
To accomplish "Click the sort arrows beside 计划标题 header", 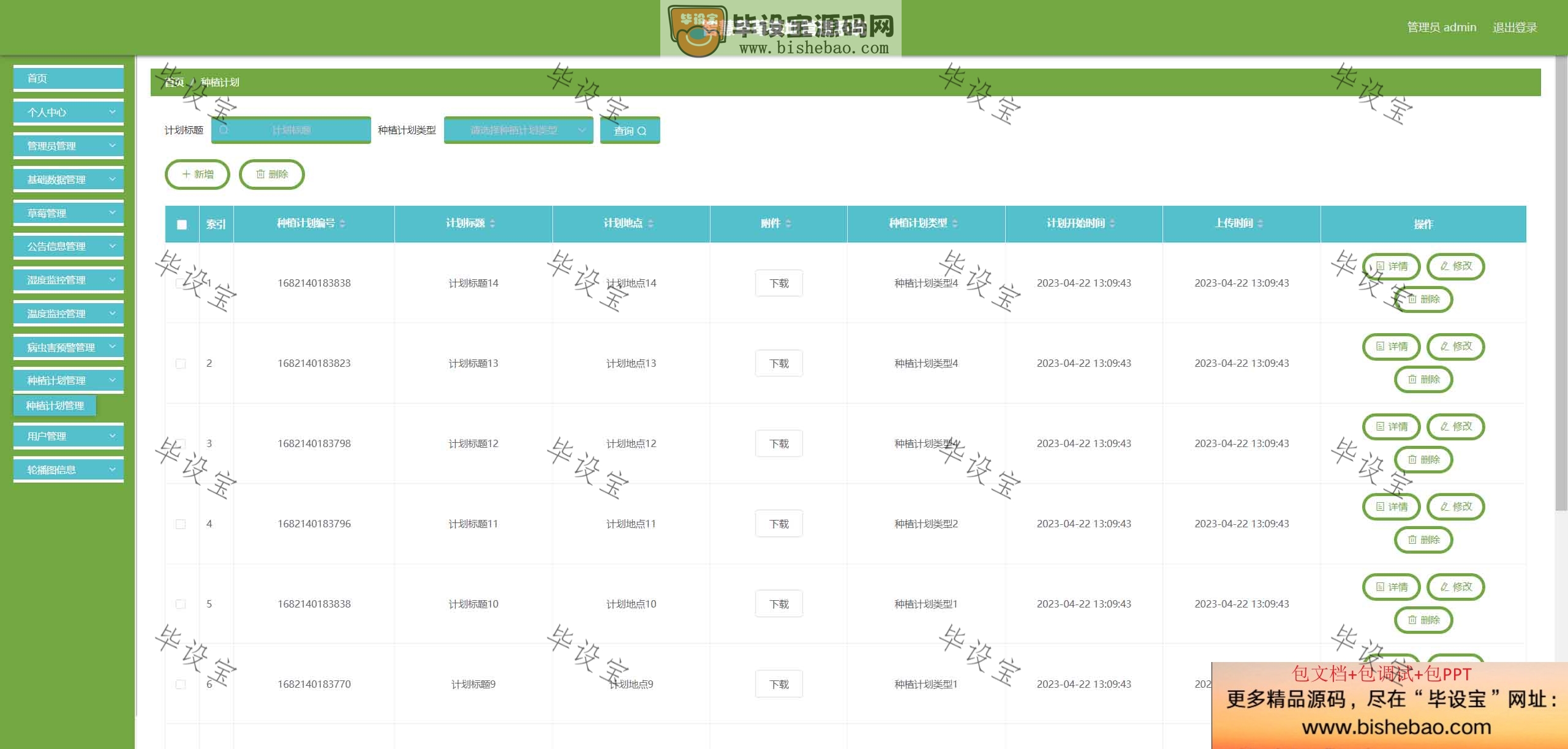I will [492, 224].
